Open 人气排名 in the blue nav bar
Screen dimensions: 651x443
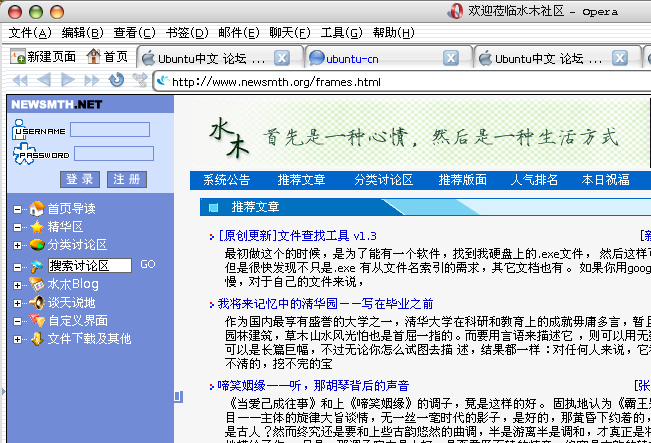(x=534, y=180)
